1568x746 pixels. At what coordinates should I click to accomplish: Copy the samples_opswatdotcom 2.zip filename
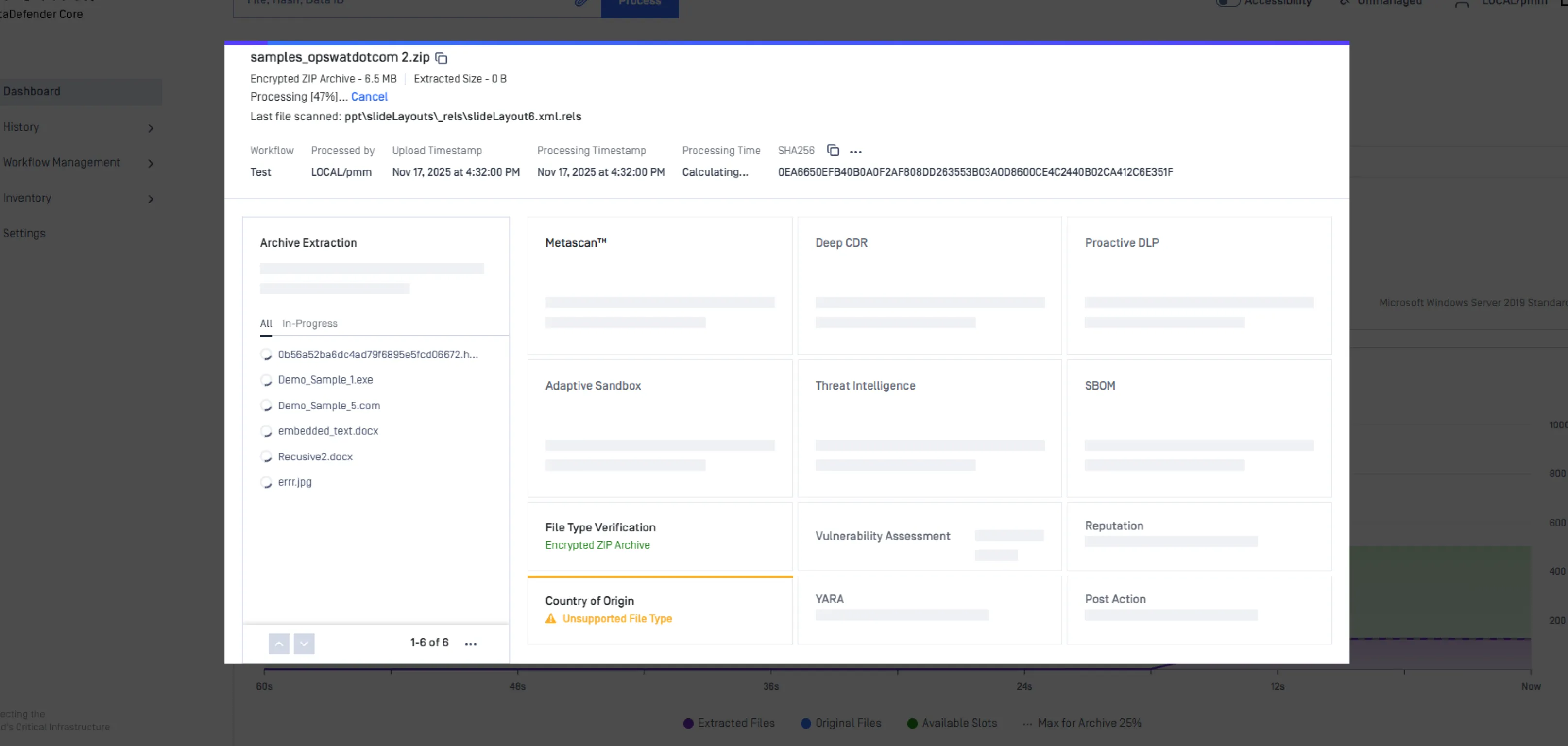point(442,58)
